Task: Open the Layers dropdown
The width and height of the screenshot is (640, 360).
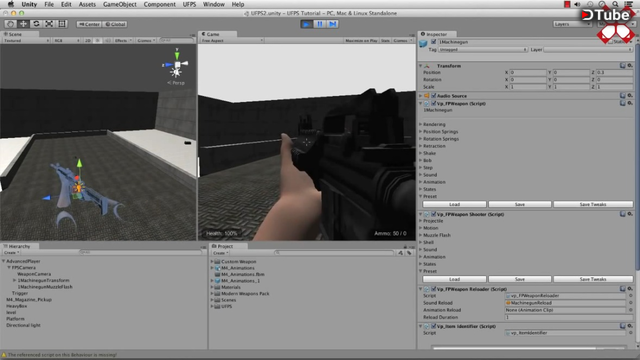Action: pyautogui.click(x=572, y=24)
